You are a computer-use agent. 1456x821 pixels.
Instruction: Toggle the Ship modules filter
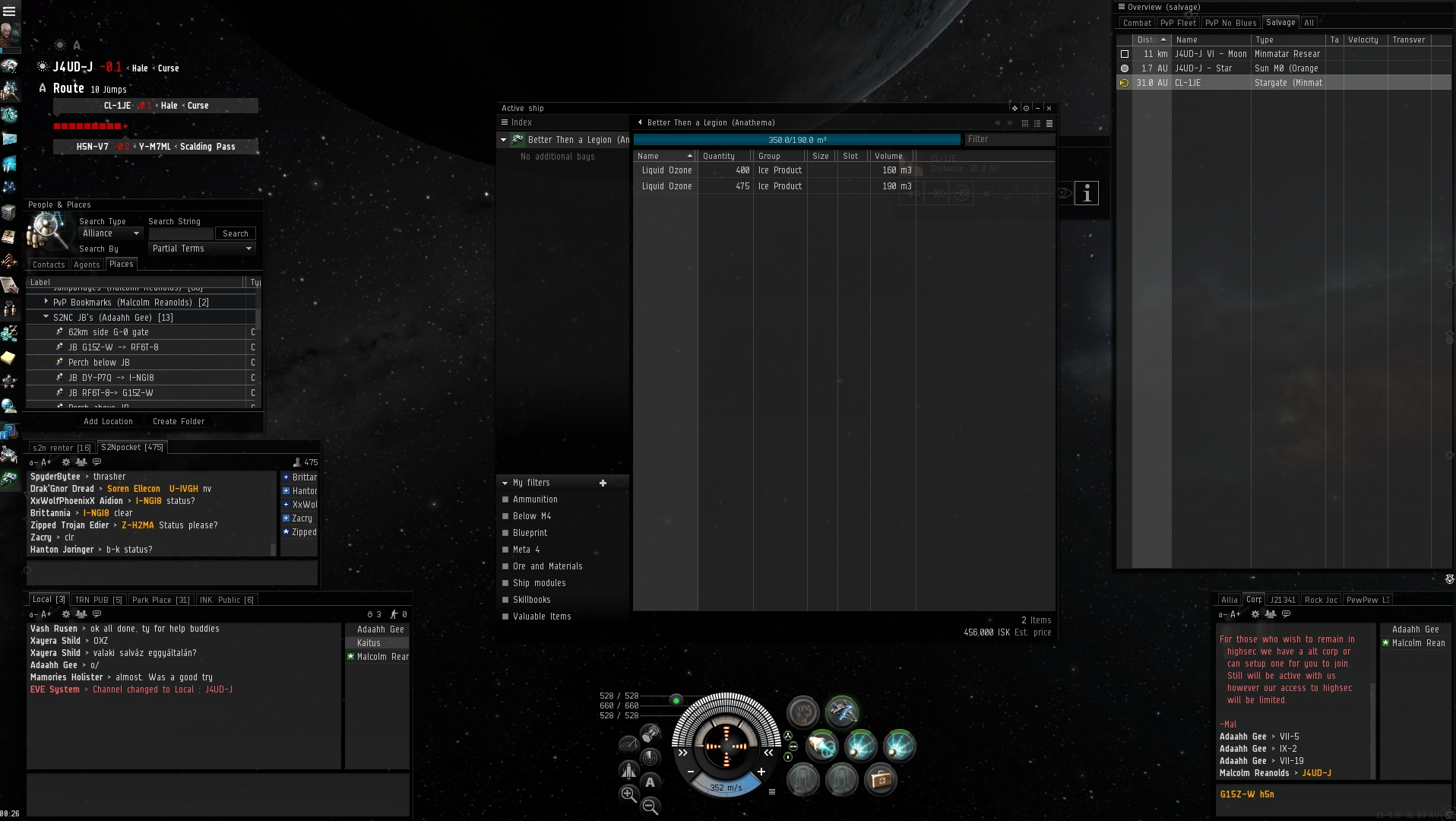pos(505,583)
